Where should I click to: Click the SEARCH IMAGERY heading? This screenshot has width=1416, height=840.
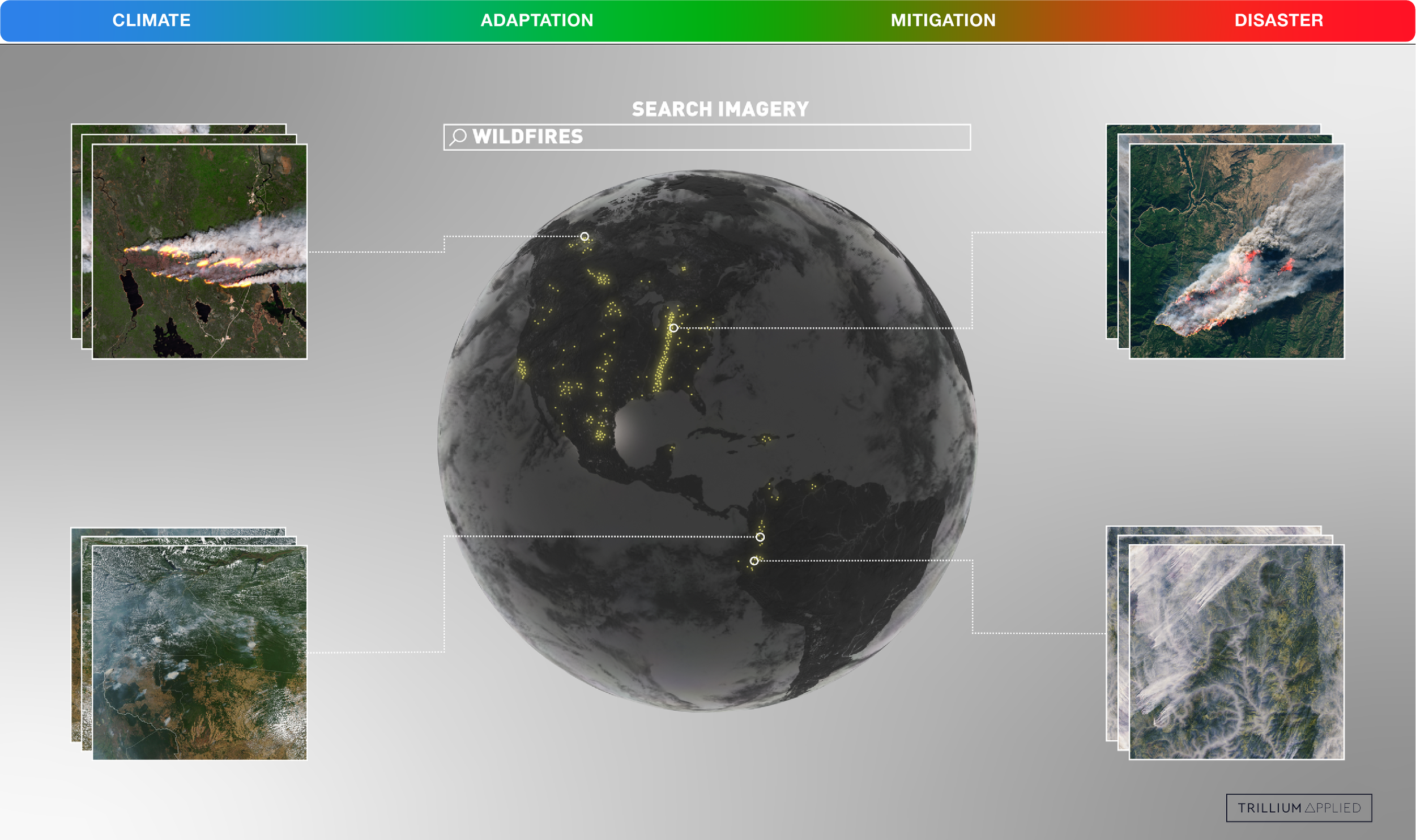720,109
